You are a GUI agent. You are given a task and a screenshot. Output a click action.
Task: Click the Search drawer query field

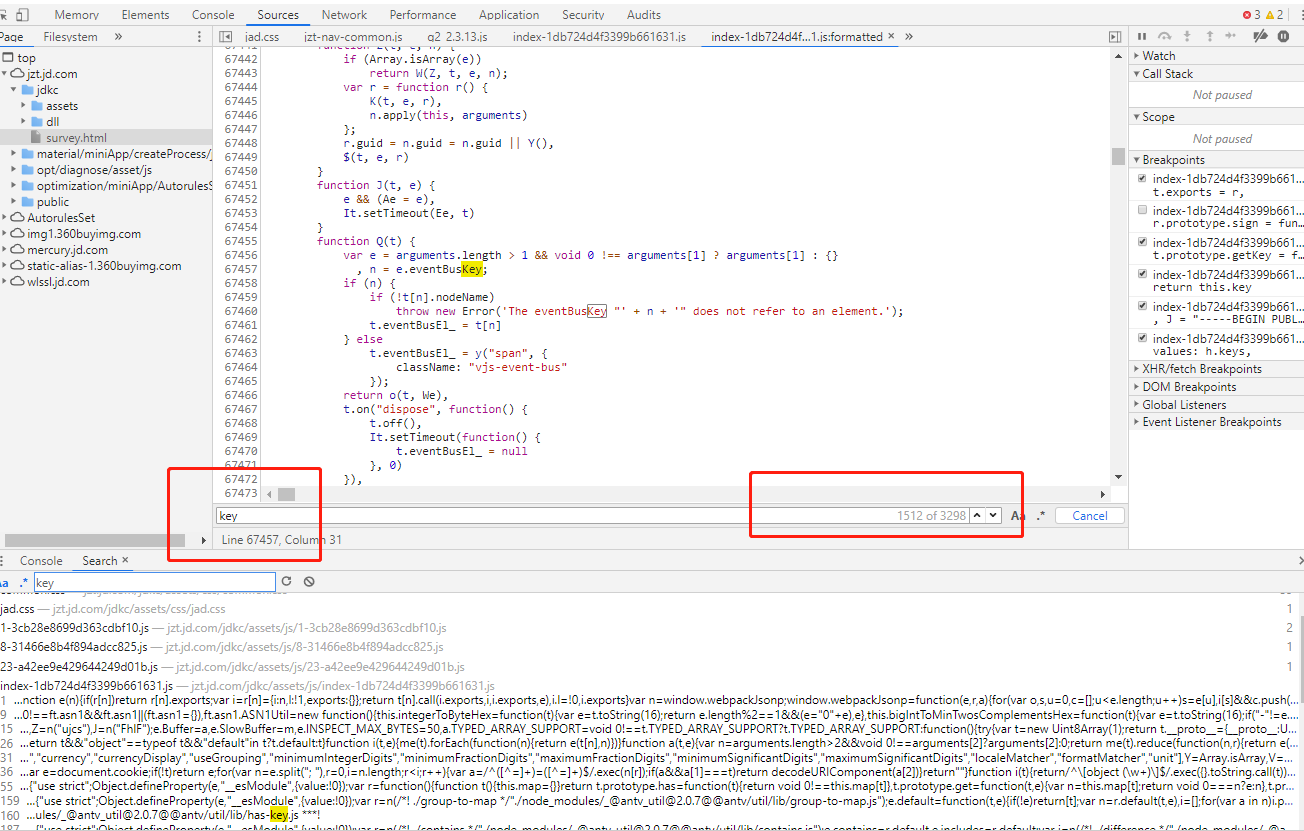(154, 582)
